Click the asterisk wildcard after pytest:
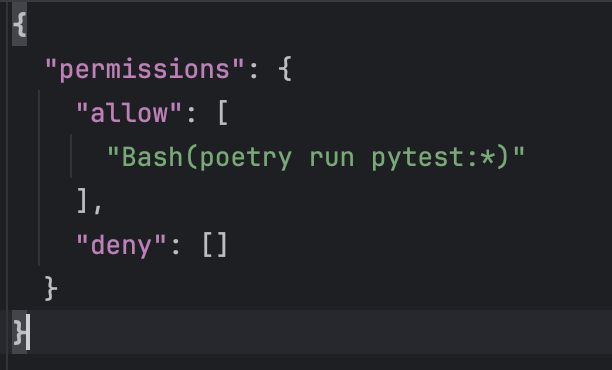 (488, 158)
